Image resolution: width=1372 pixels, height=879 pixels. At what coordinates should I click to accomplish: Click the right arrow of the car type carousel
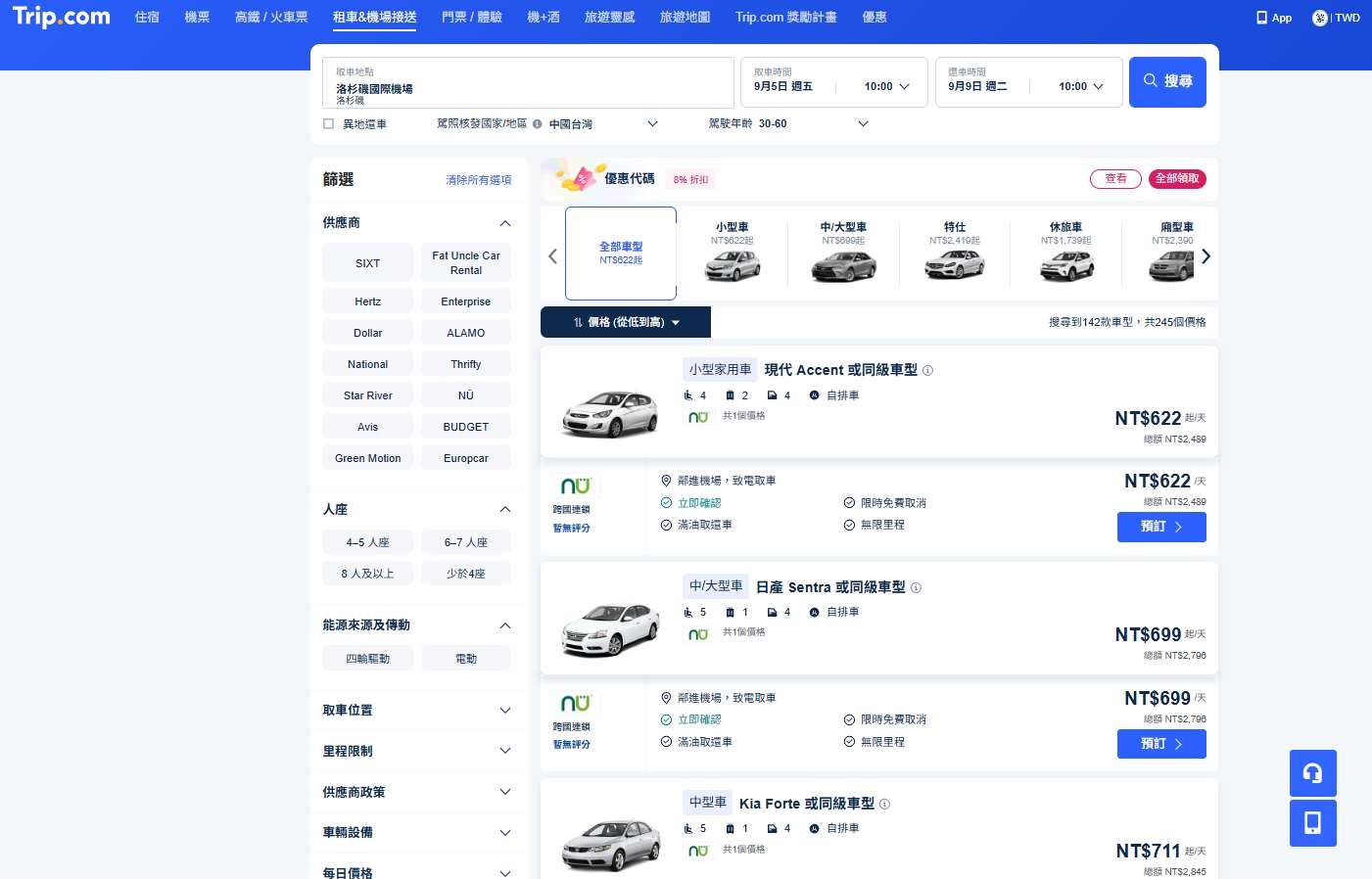(1206, 255)
